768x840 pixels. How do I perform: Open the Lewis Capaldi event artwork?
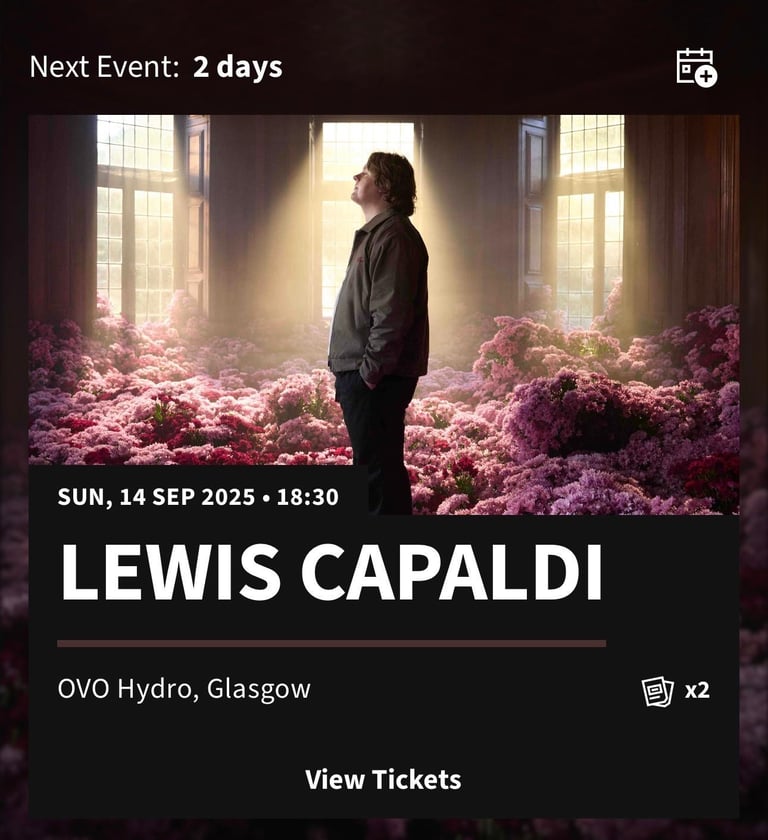coord(384,314)
